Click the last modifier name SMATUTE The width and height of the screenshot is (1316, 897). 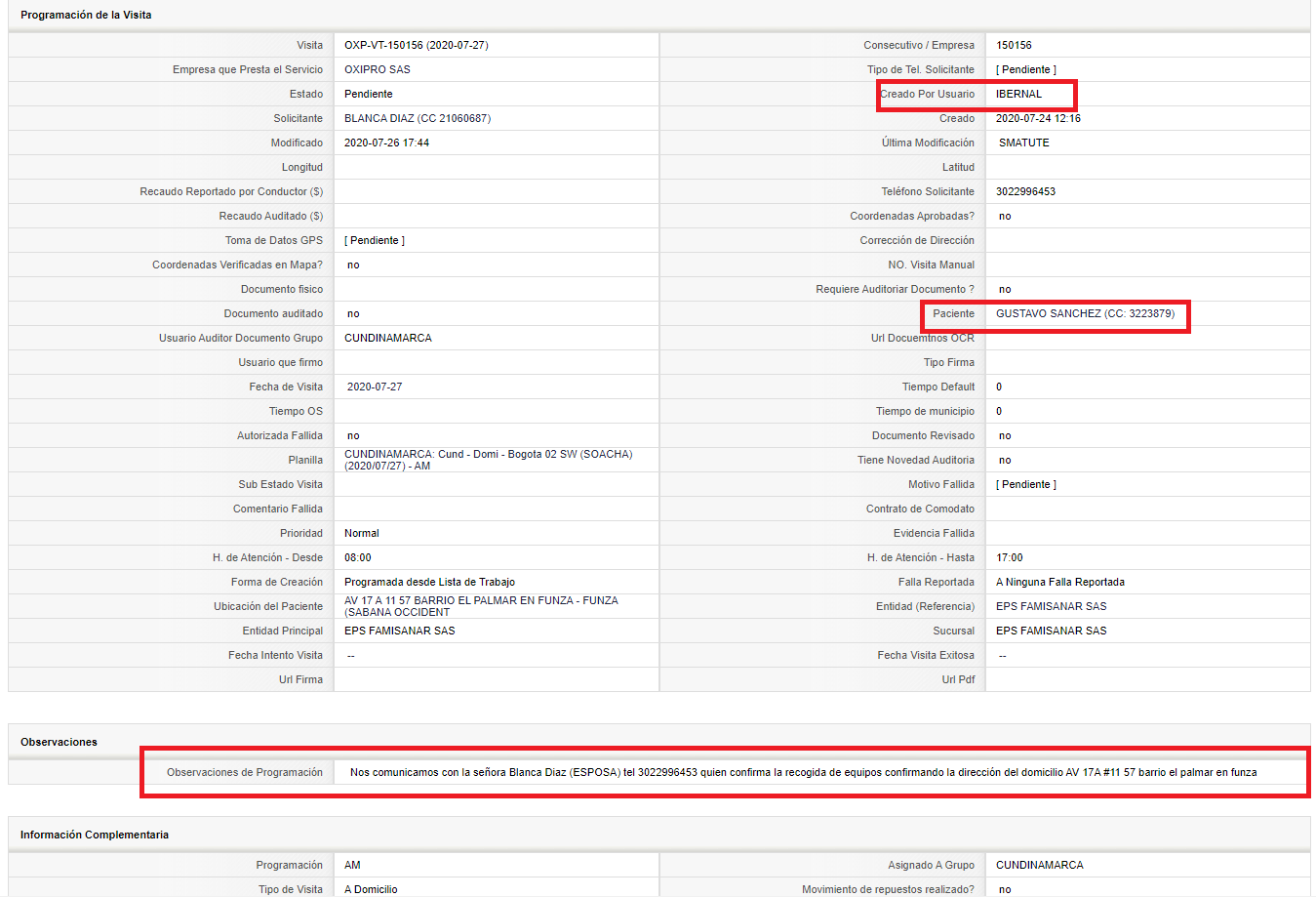[1024, 143]
